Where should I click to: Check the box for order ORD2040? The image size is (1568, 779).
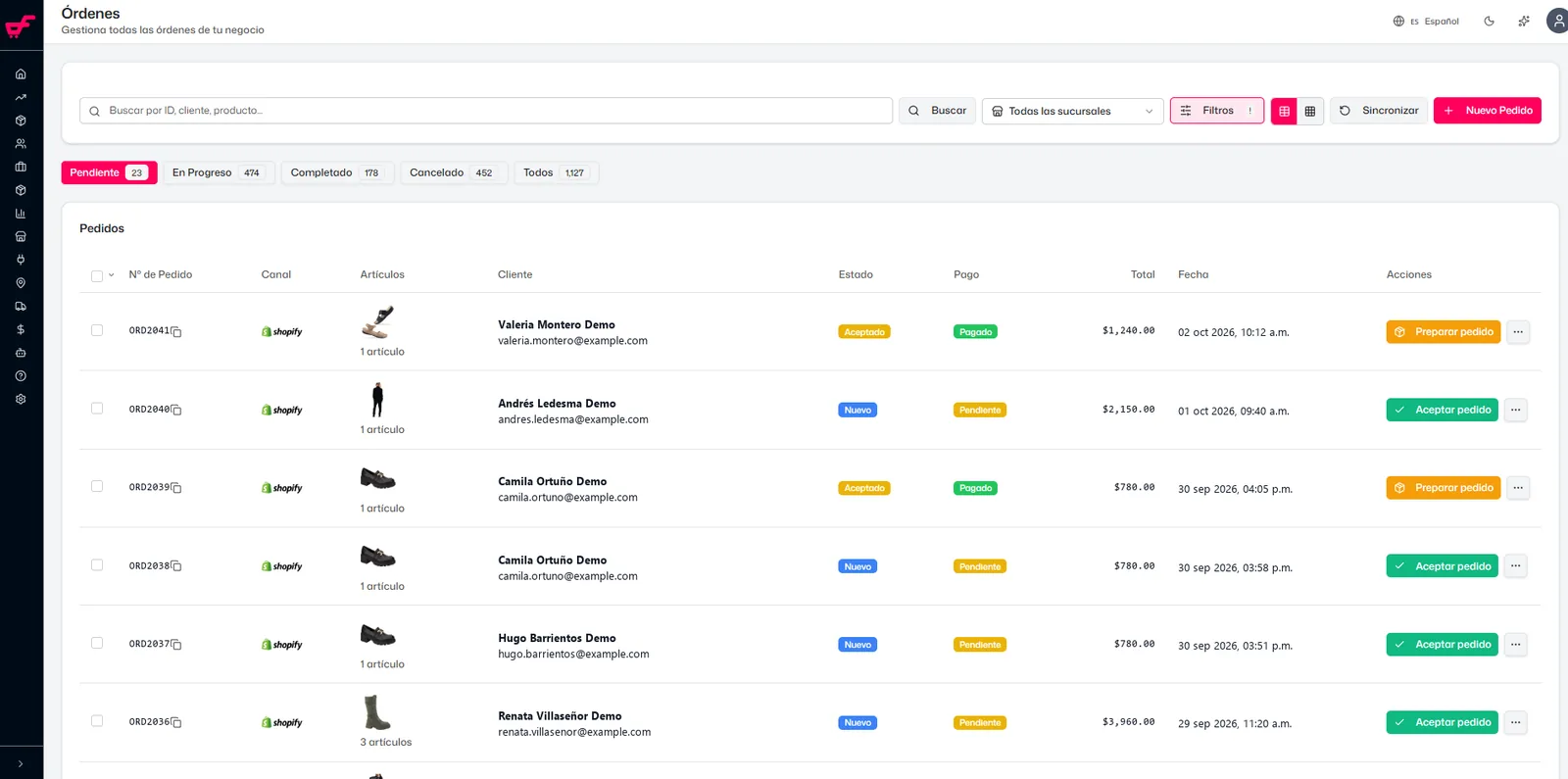point(97,409)
